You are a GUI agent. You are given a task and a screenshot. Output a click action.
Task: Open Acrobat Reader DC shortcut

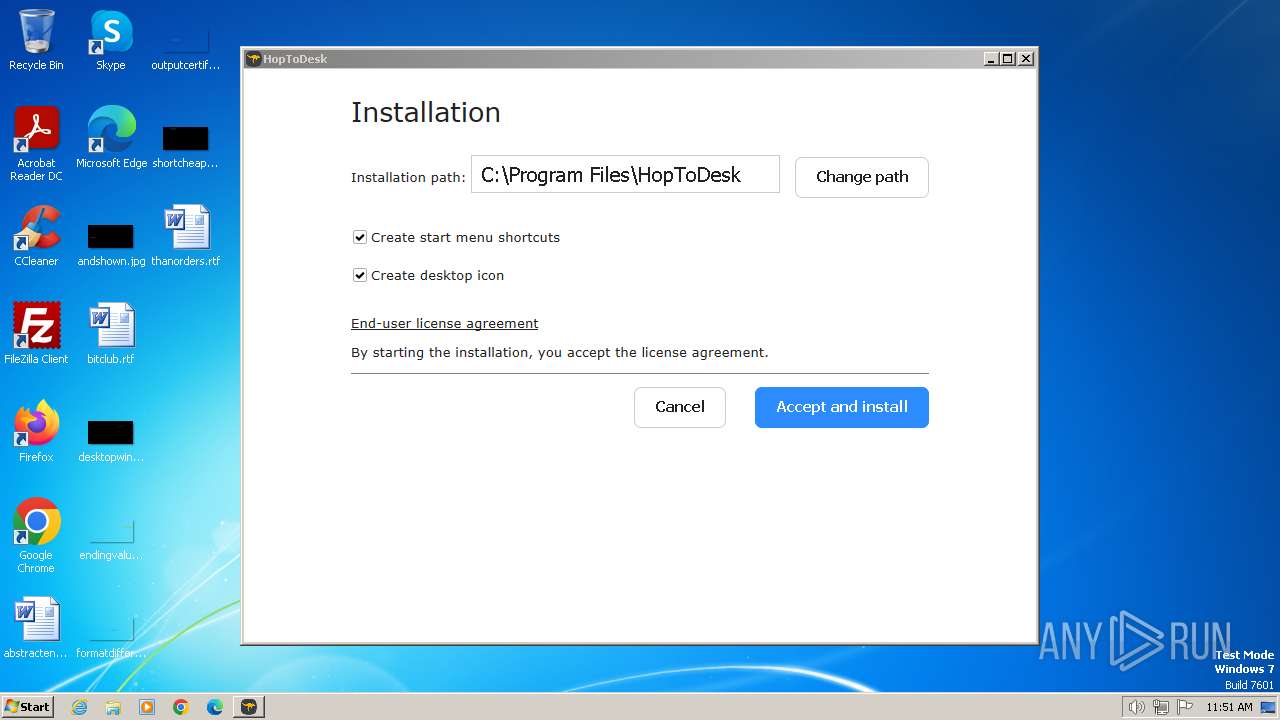36,144
